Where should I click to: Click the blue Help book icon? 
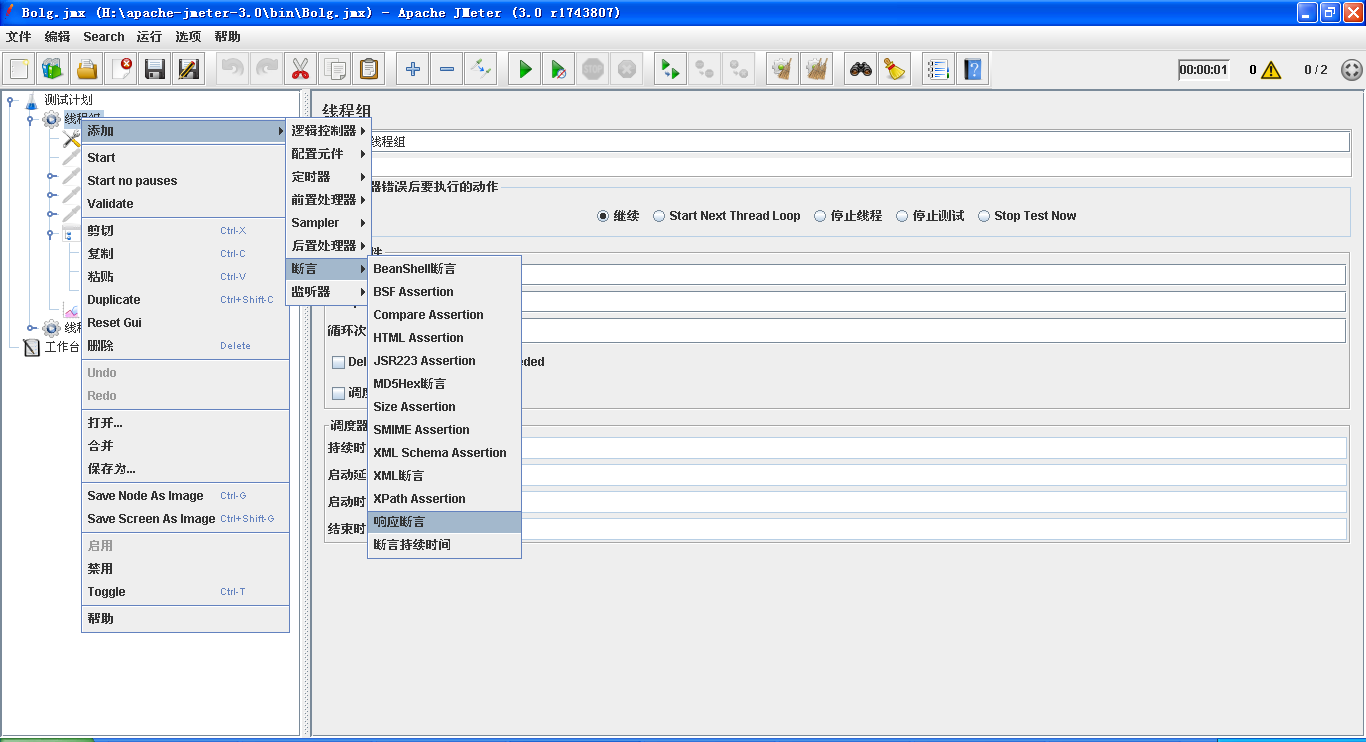(x=973, y=69)
